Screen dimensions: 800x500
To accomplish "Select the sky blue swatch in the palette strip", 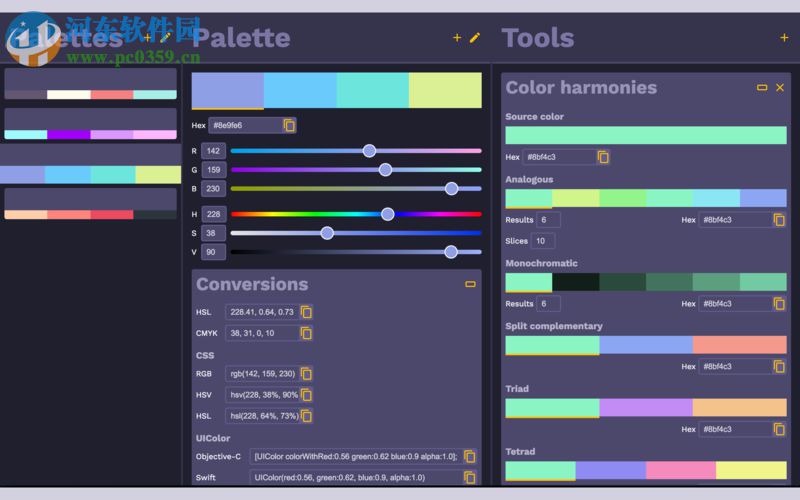I will [300, 90].
